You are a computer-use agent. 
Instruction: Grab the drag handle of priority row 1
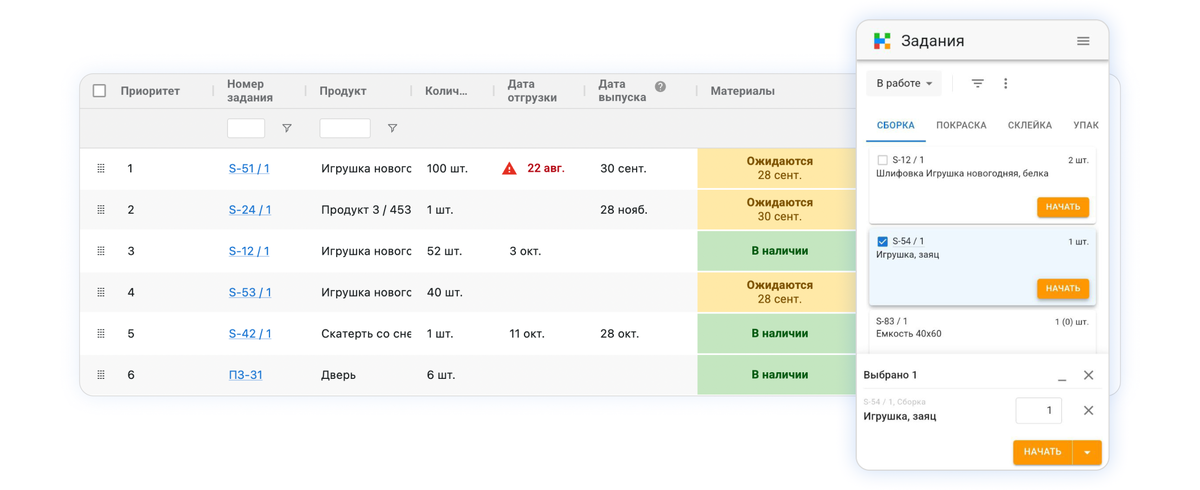pyautogui.click(x=101, y=169)
